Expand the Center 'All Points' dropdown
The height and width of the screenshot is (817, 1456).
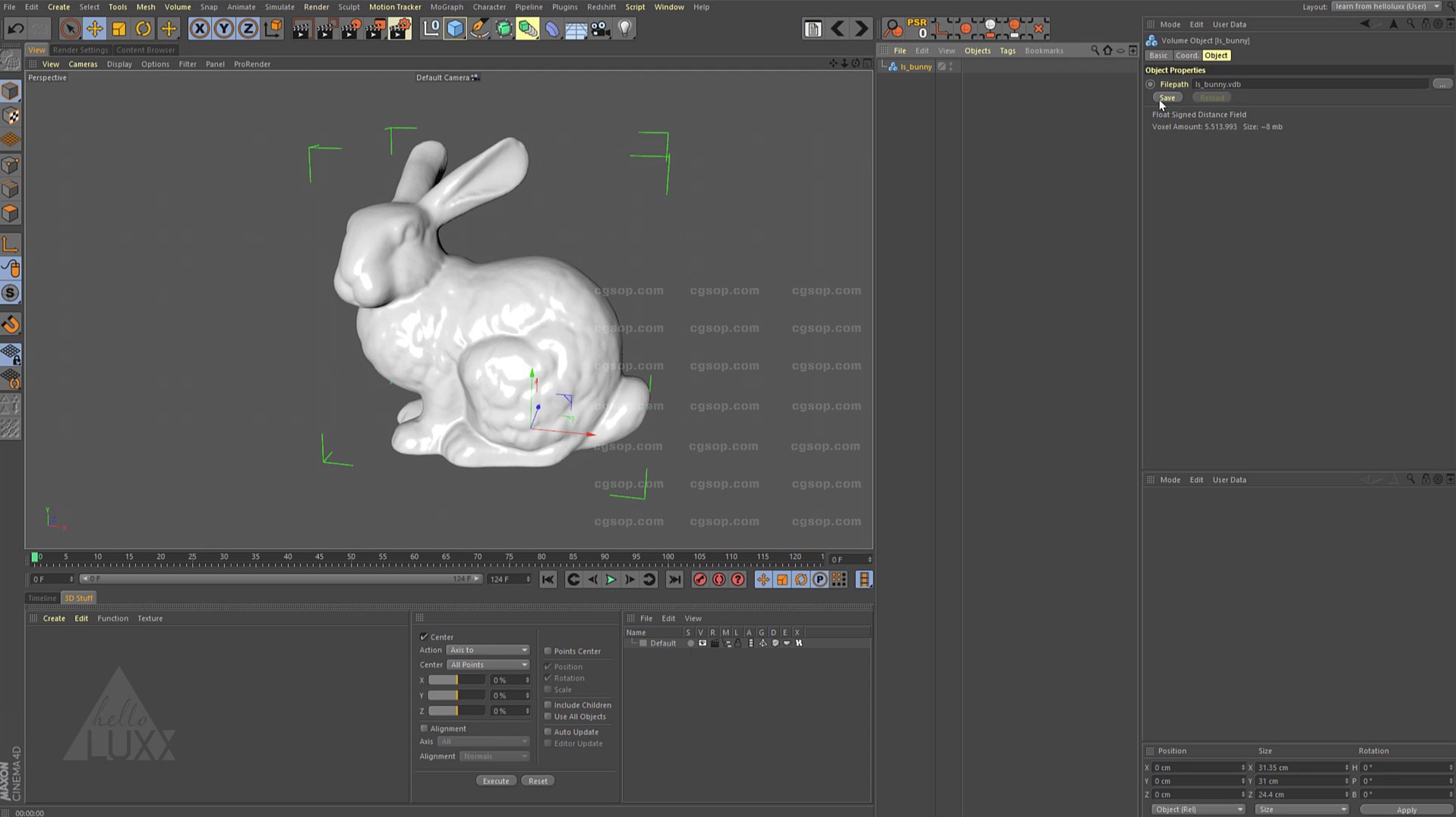[488, 665]
